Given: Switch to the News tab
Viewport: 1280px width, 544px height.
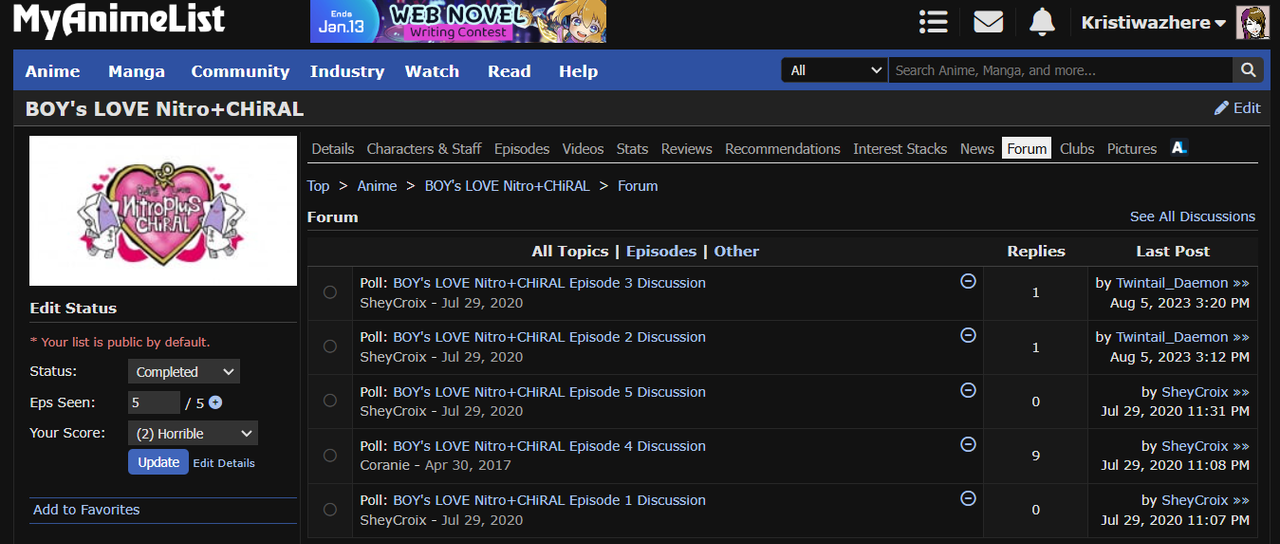Looking at the screenshot, I should point(977,148).
